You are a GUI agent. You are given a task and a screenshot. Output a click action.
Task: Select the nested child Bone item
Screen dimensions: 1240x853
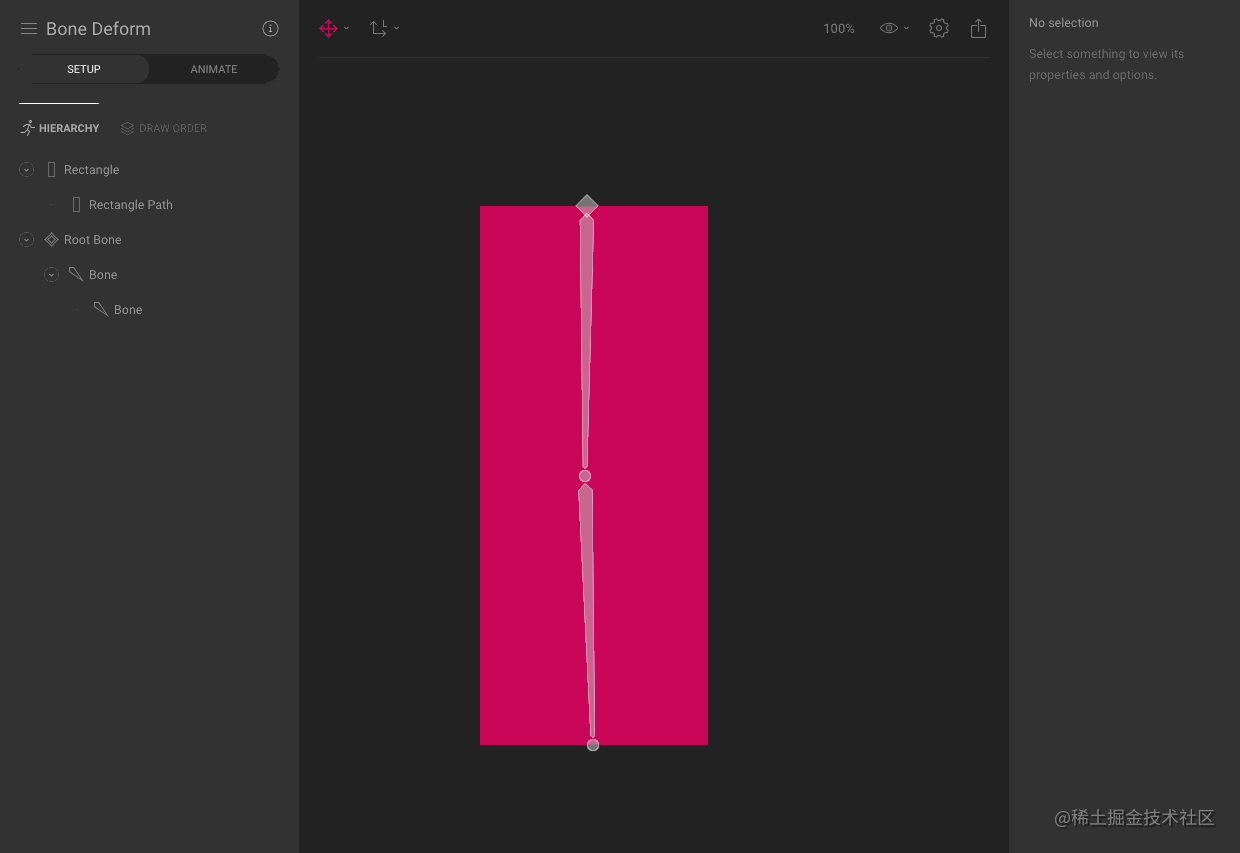coord(128,310)
